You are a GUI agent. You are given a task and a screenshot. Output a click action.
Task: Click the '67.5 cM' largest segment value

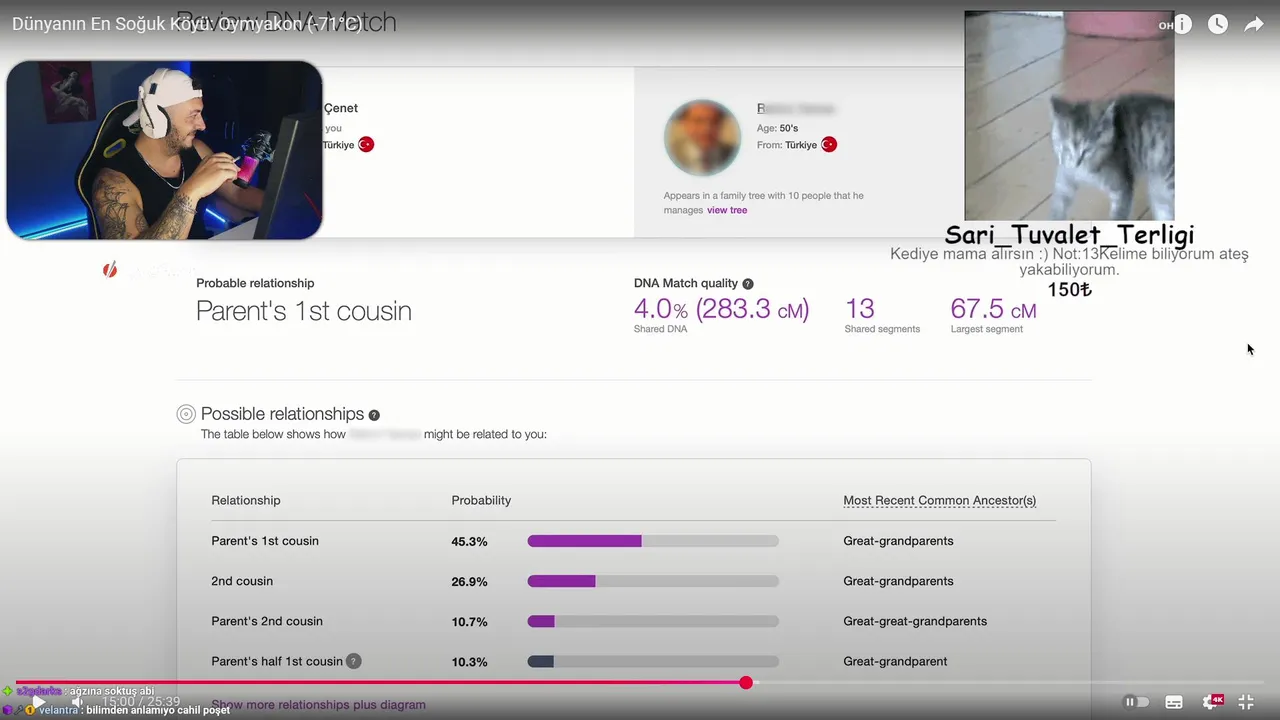993,309
